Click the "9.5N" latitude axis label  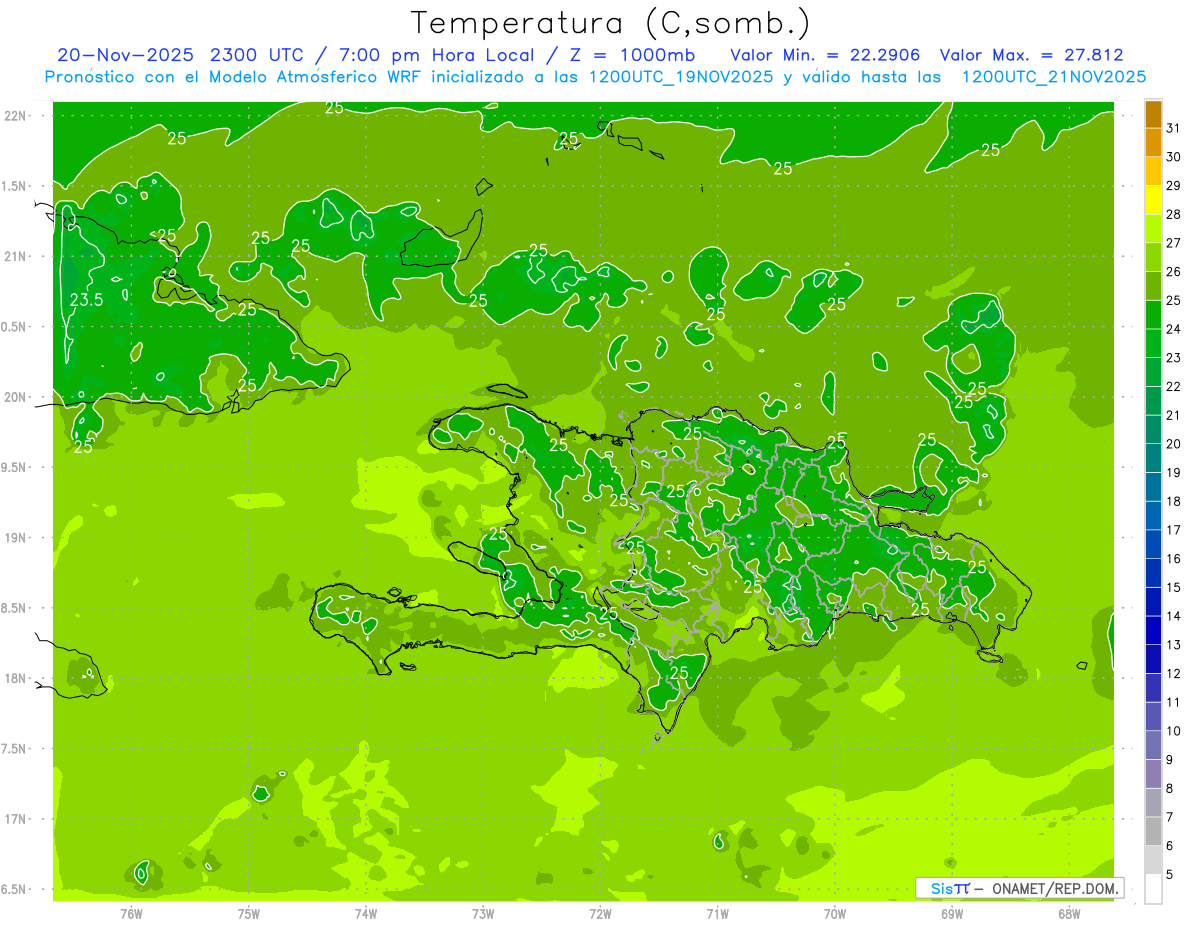click(15, 467)
